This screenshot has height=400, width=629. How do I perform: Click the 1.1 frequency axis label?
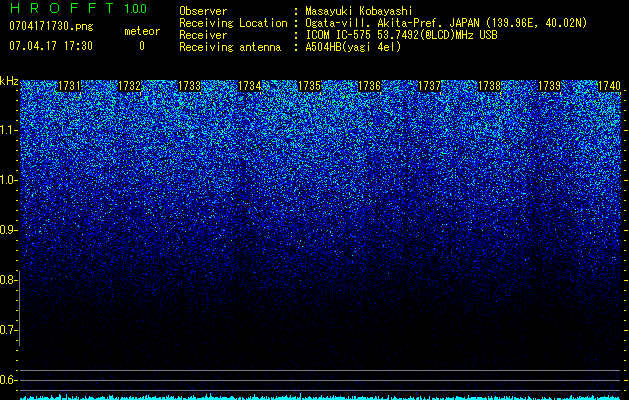(x=9, y=130)
